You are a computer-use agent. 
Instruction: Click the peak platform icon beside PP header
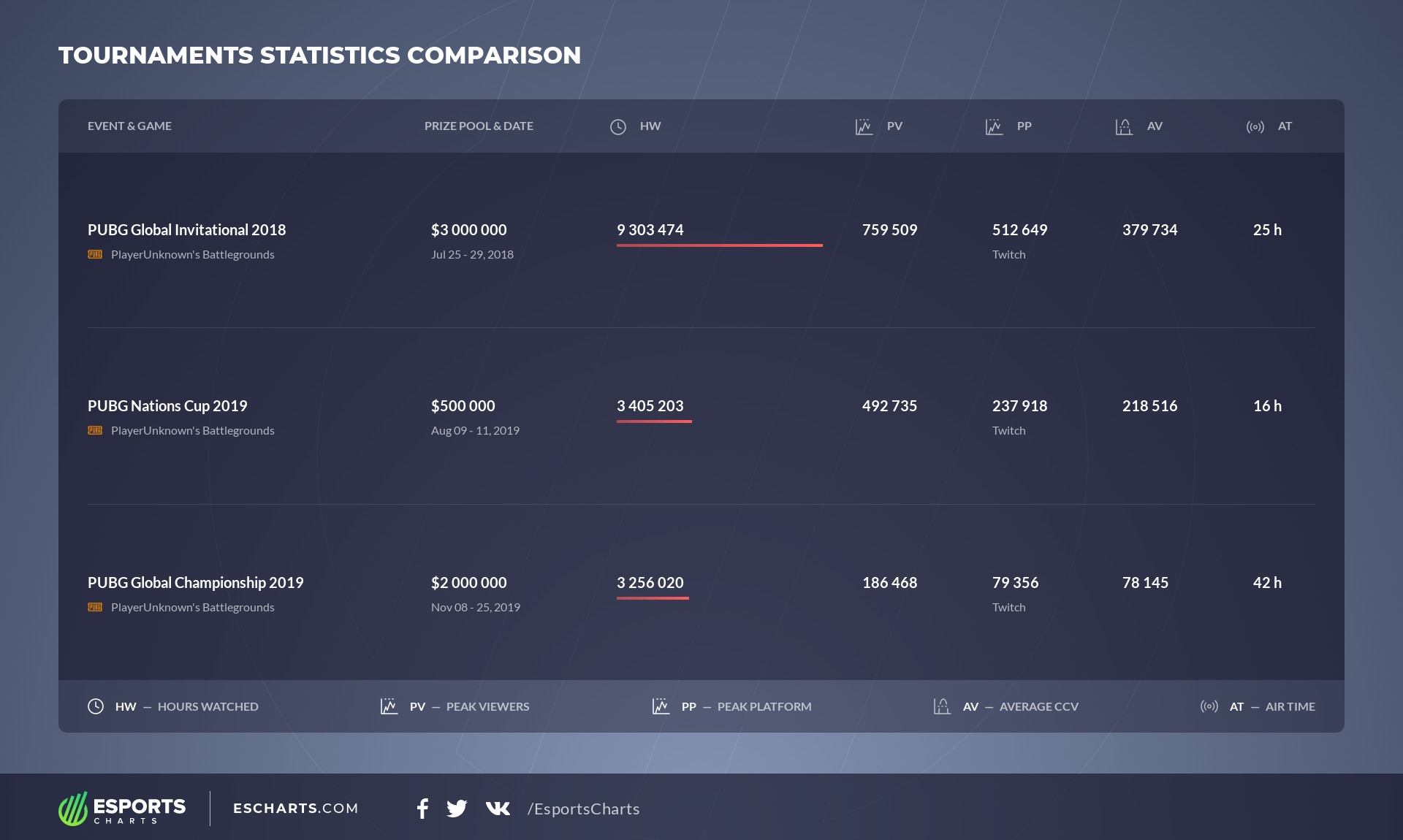pos(994,127)
